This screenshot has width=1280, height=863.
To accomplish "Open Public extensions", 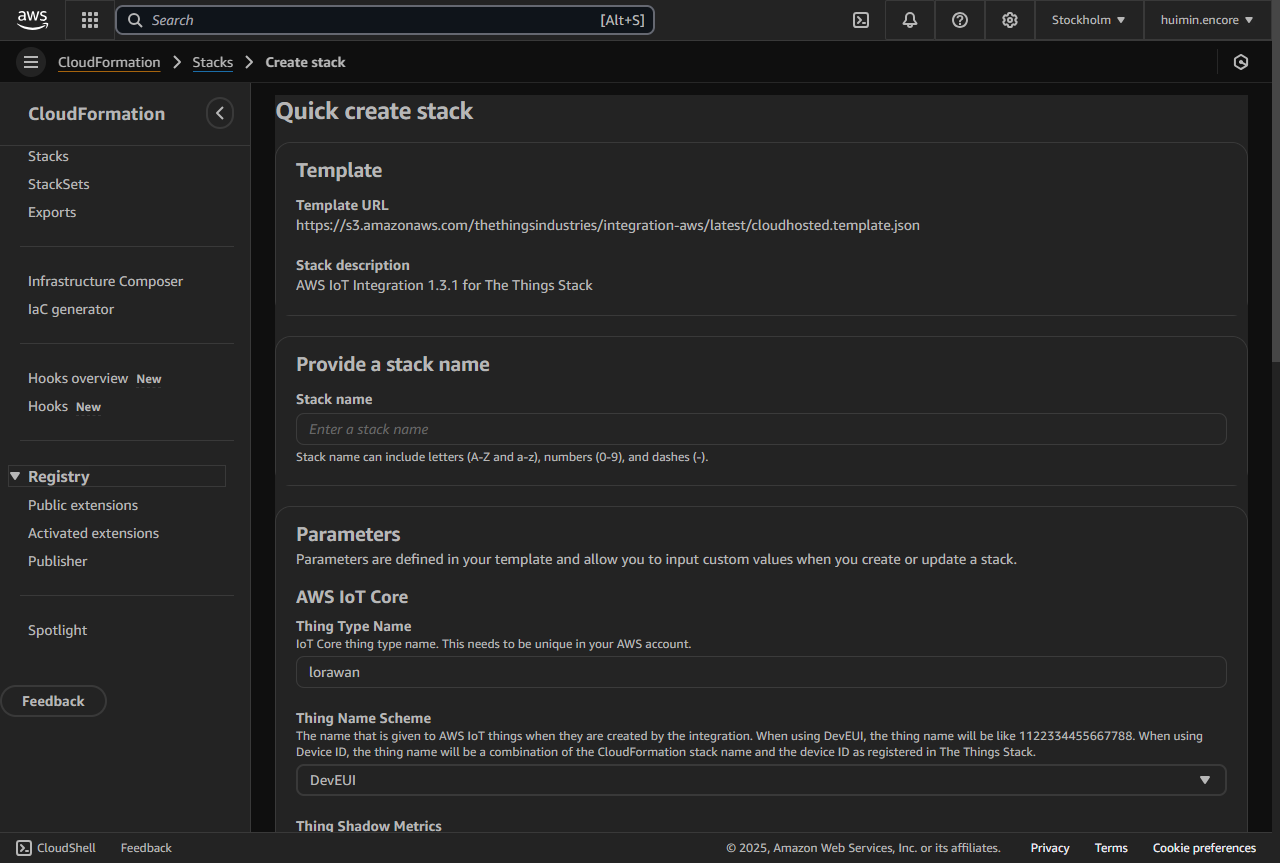I will coord(83,505).
